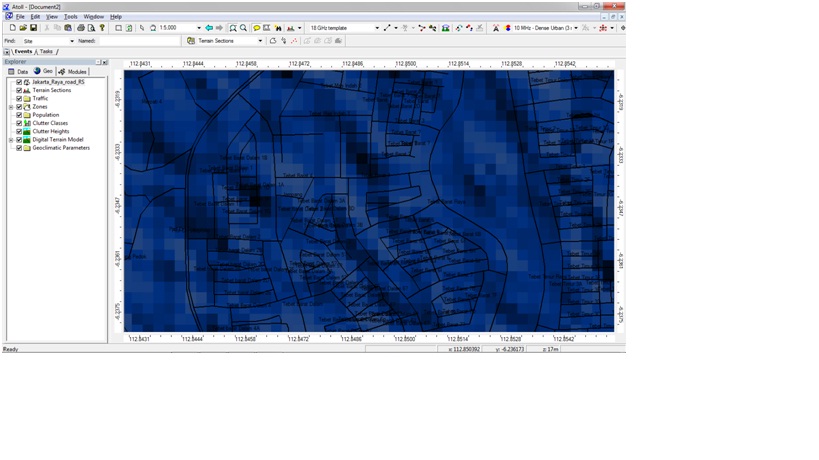
Task: Toggle the Traffic folder checkbox
Action: 19,98
